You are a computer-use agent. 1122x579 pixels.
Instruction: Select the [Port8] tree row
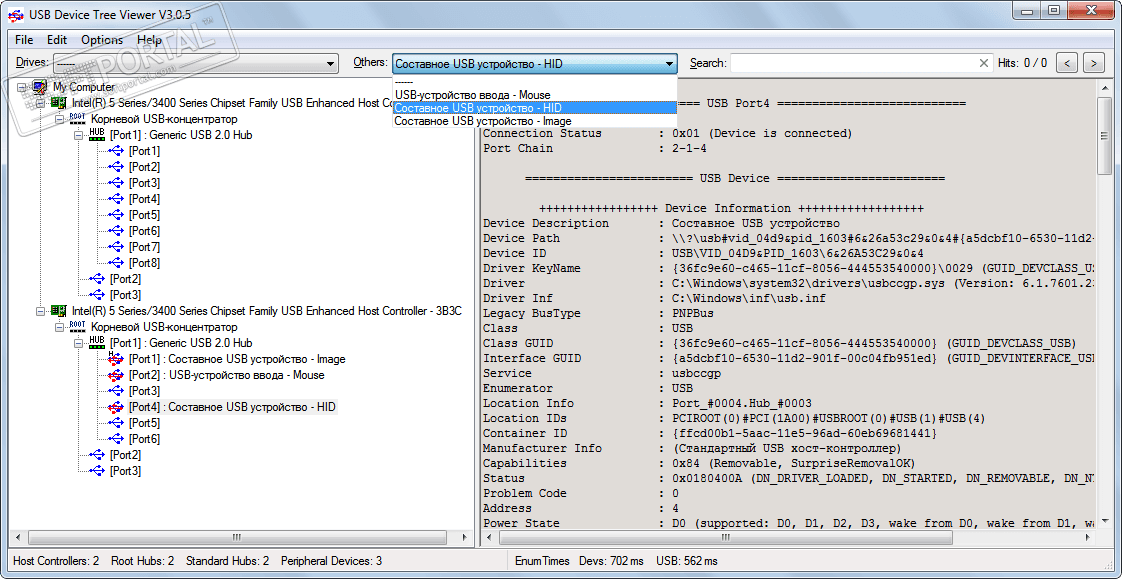tap(144, 263)
